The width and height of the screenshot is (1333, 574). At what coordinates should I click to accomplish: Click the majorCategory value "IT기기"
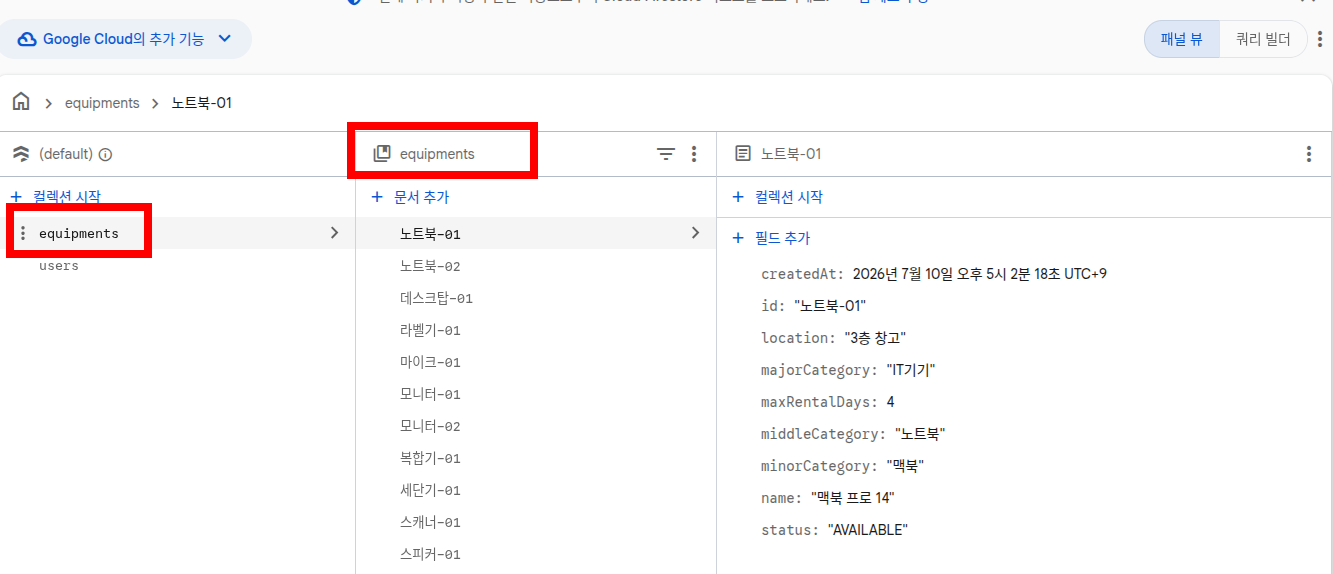[911, 370]
